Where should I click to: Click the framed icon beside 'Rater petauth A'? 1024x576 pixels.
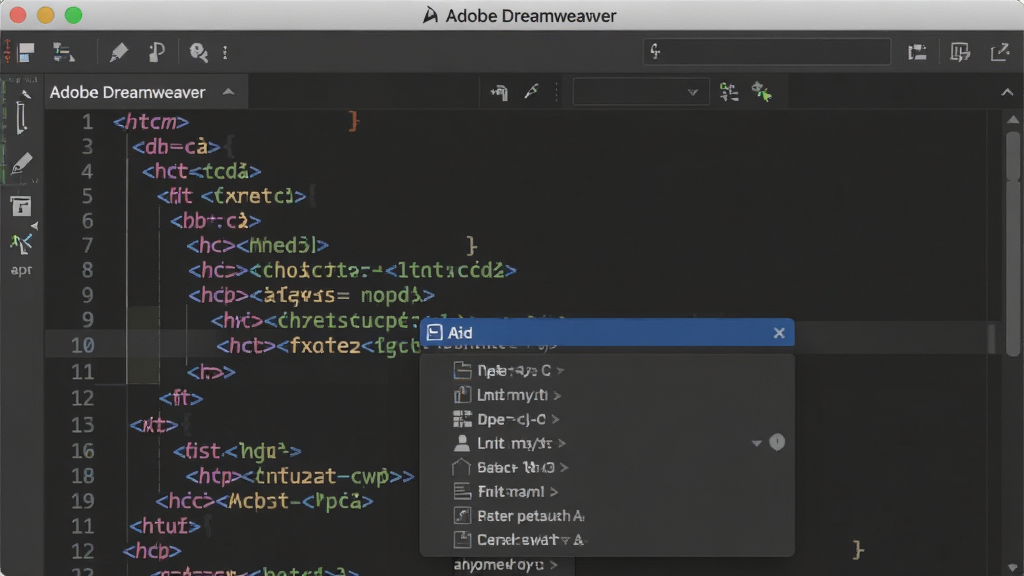tap(462, 516)
